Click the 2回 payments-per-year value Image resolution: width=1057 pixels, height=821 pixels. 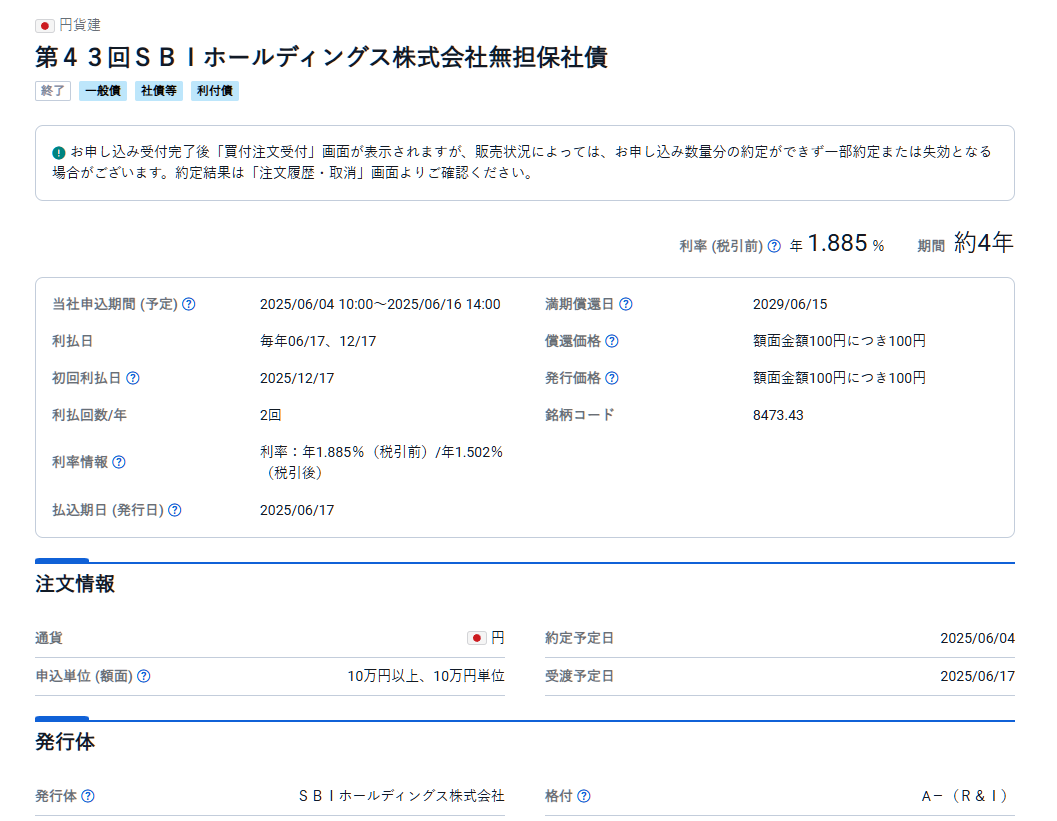point(270,415)
